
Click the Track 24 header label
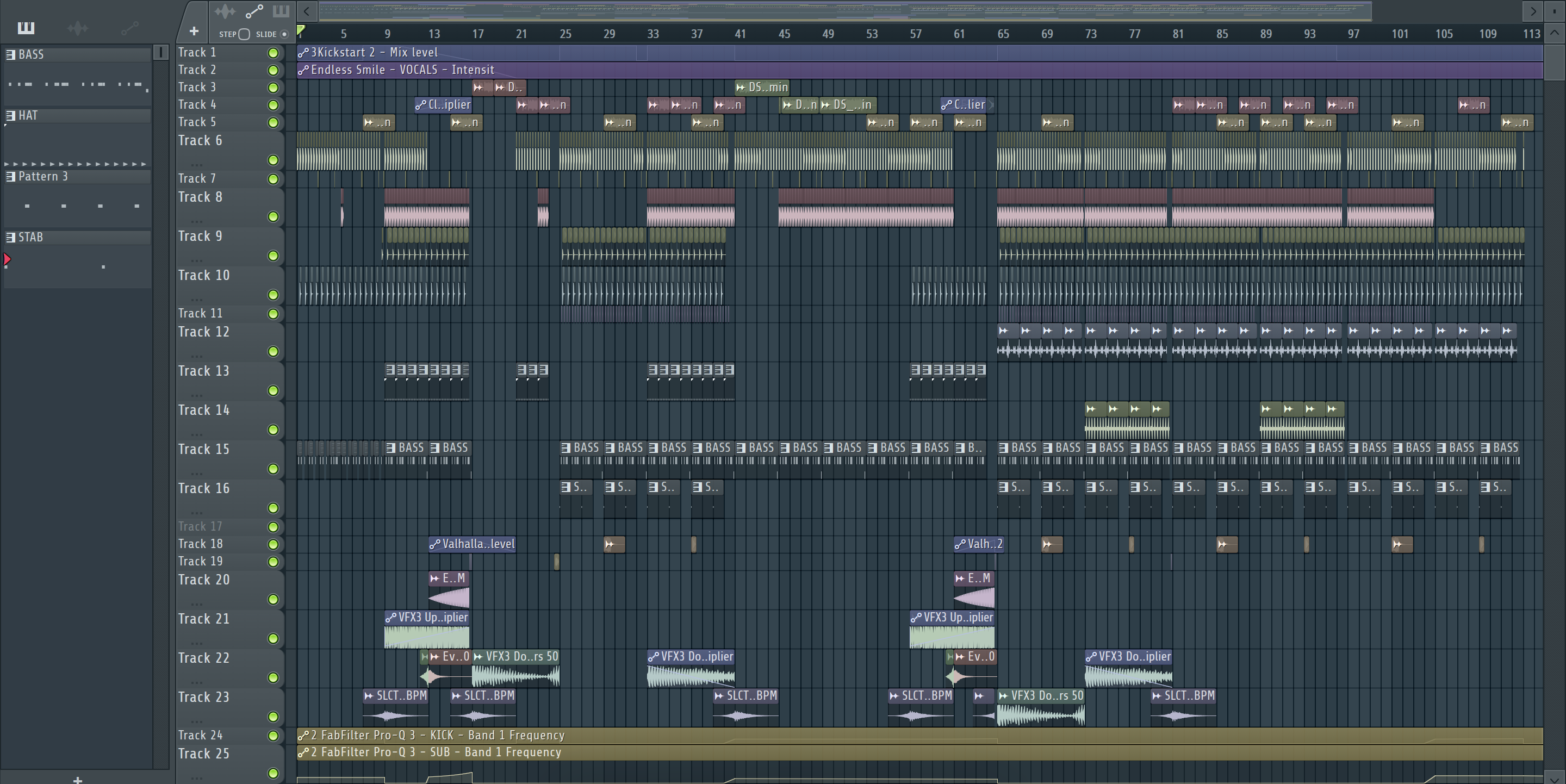pyautogui.click(x=200, y=736)
